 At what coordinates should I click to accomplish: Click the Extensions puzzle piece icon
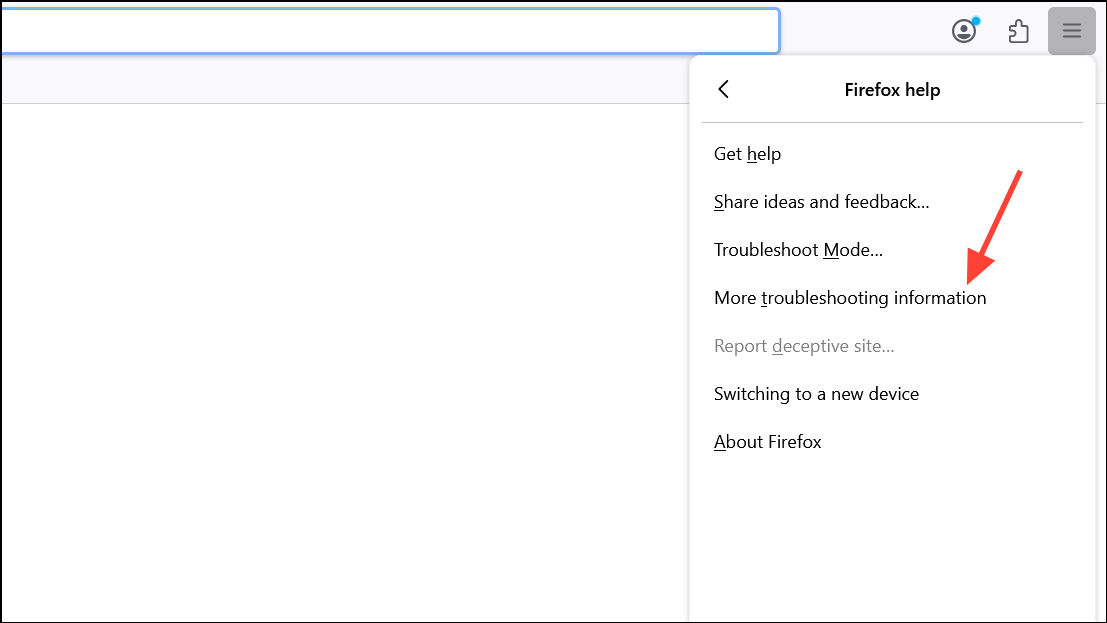[1018, 32]
